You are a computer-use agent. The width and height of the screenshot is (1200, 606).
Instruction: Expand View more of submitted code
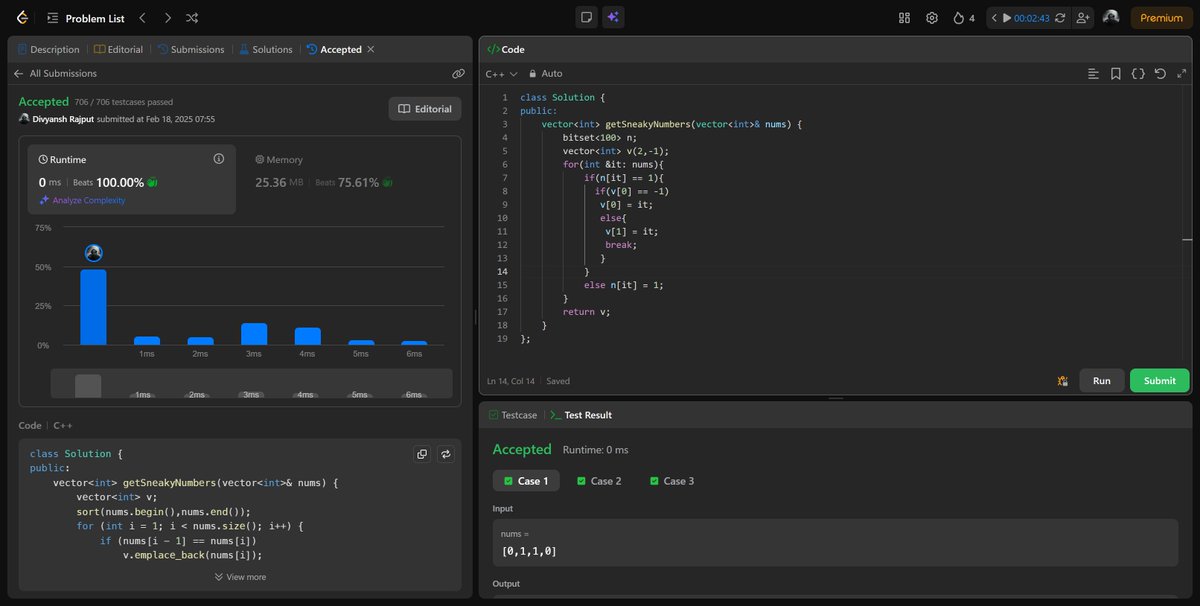click(240, 577)
